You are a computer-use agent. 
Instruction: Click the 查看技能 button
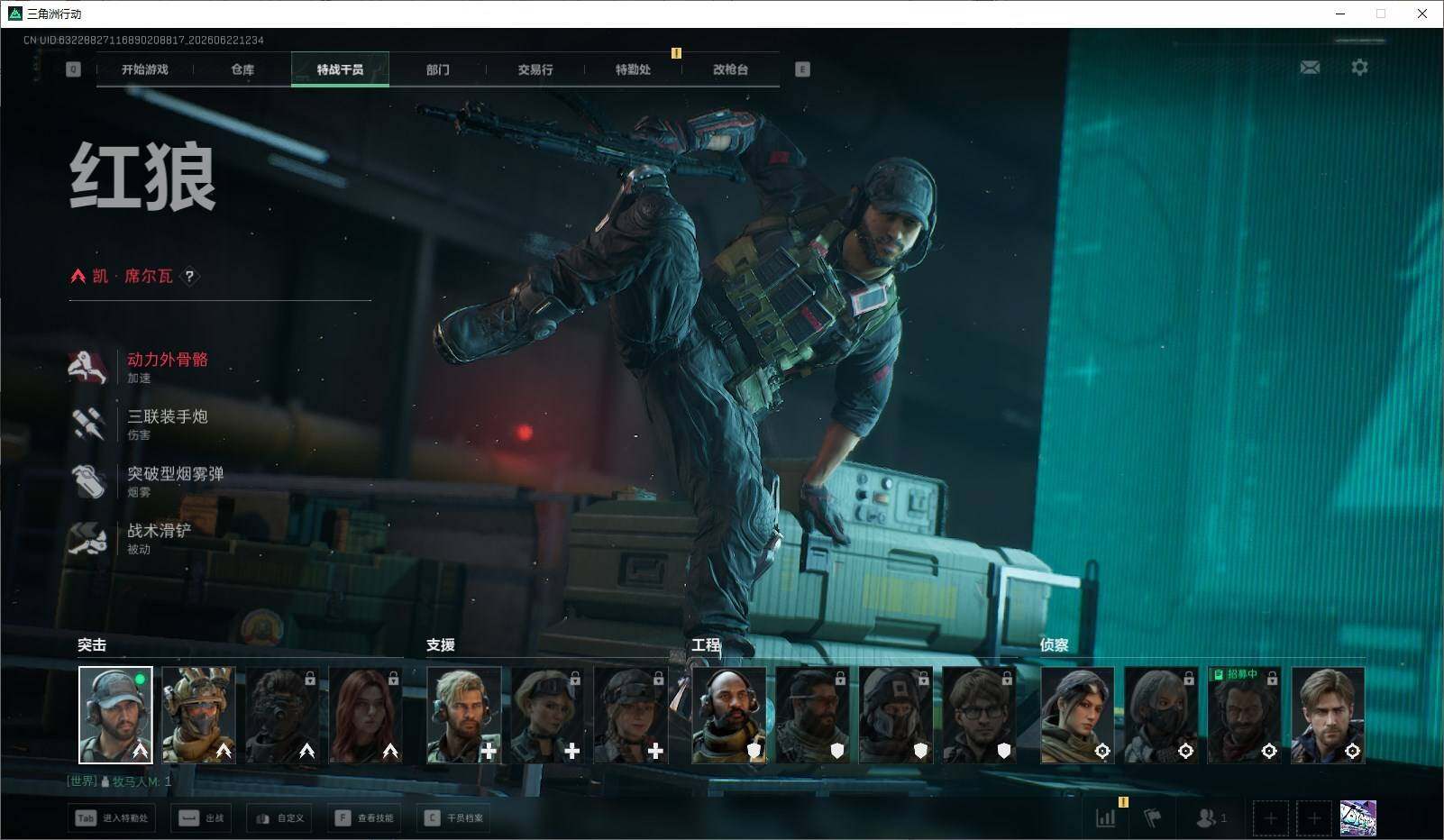pyautogui.click(x=364, y=818)
